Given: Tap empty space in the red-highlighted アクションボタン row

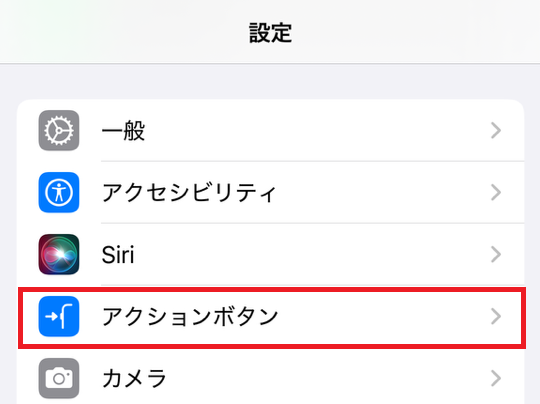Looking at the screenshot, I should [379, 317].
